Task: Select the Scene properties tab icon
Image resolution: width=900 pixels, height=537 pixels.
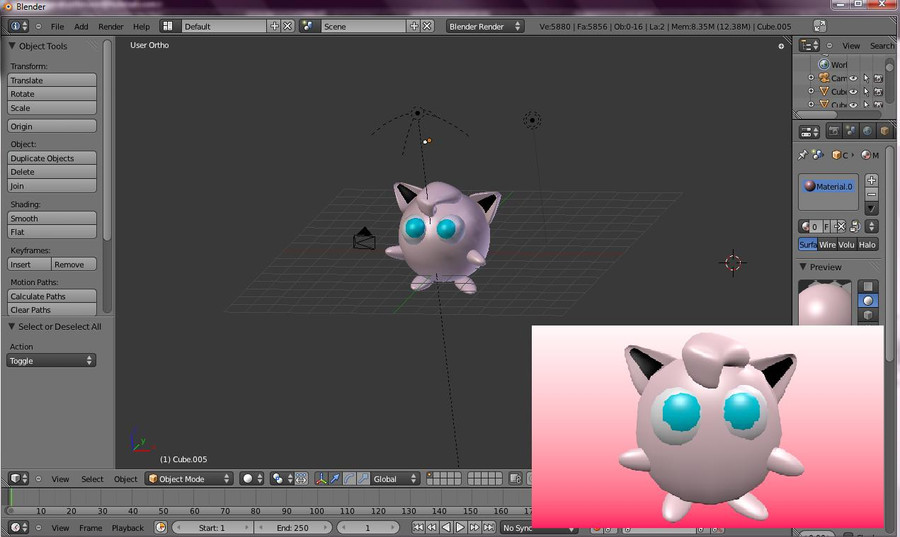Action: (850, 131)
